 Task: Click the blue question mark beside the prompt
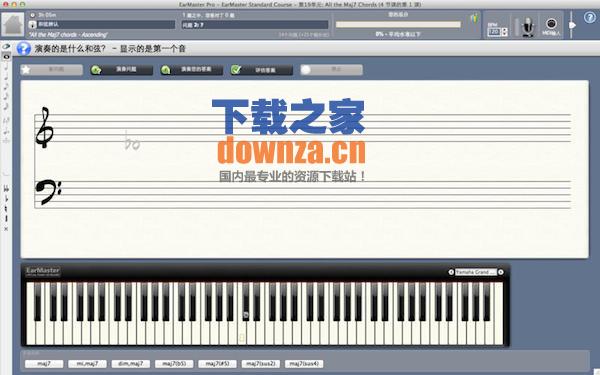(x=24, y=49)
